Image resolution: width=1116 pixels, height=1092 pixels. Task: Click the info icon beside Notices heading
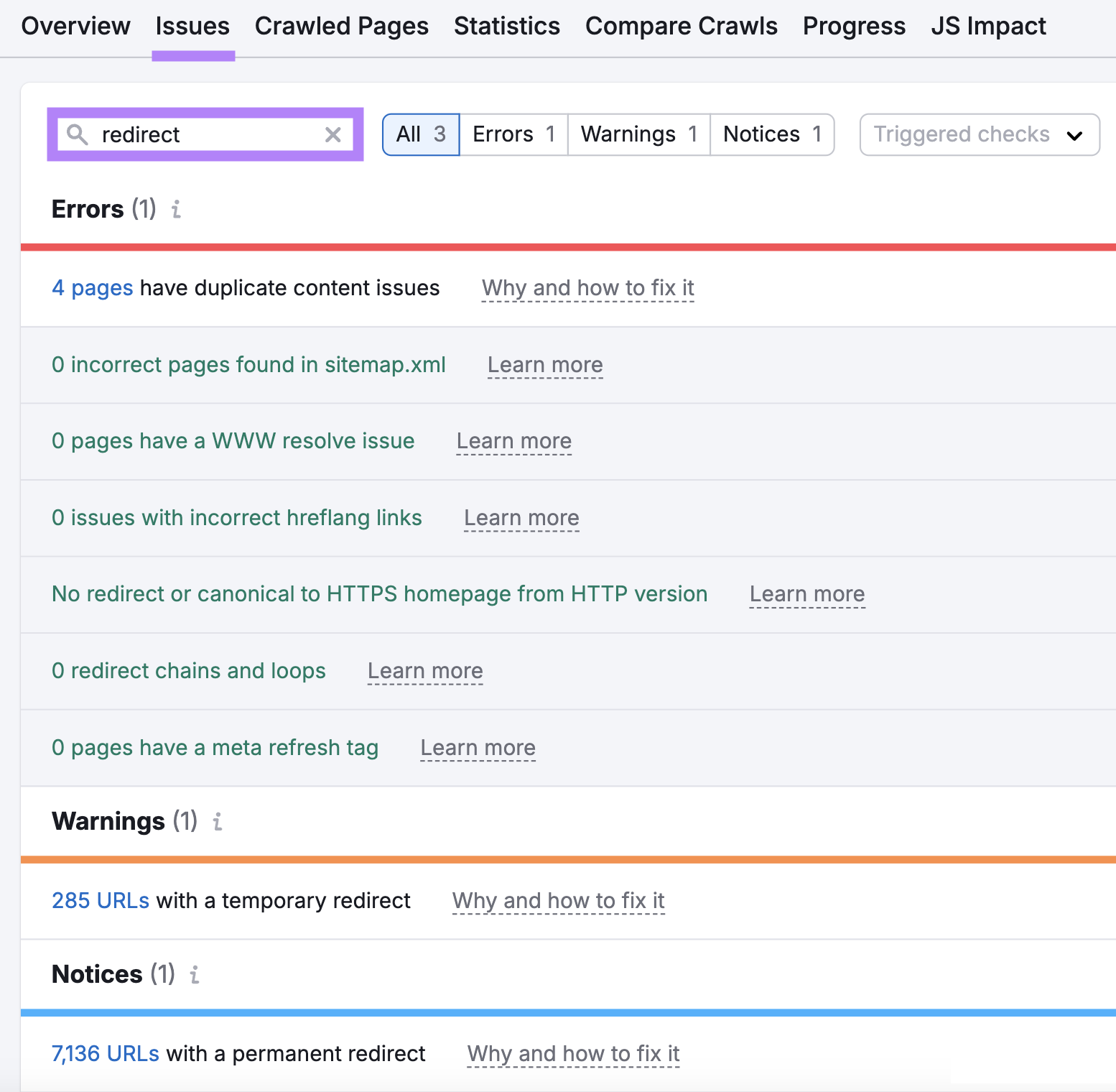[194, 975]
